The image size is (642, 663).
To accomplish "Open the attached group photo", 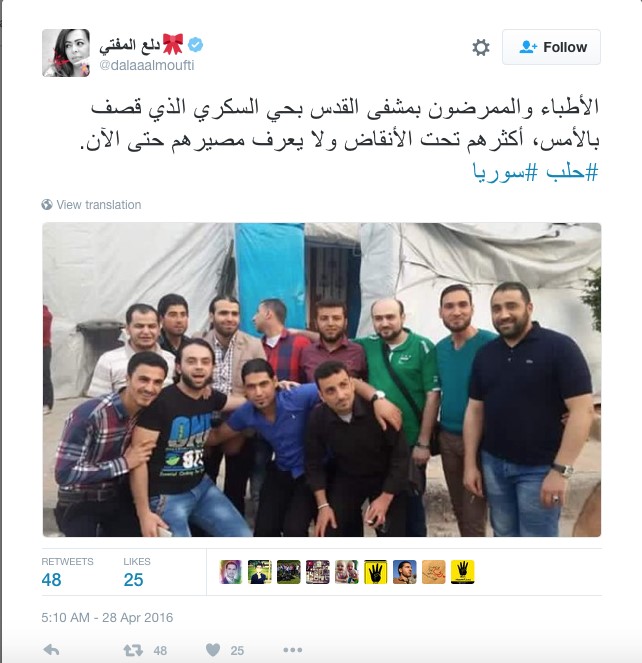I will pyautogui.click(x=322, y=380).
